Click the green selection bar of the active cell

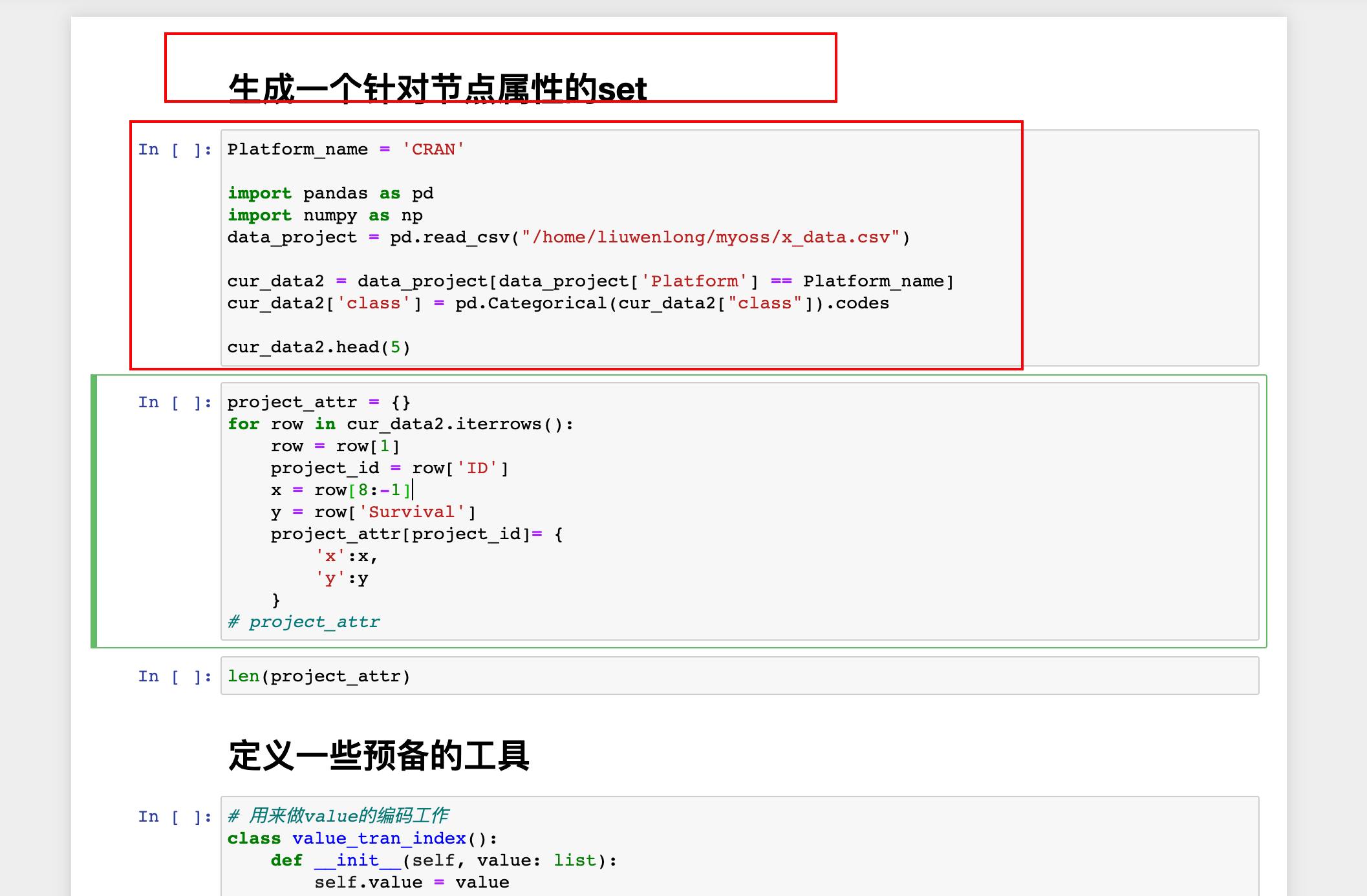pos(94,511)
